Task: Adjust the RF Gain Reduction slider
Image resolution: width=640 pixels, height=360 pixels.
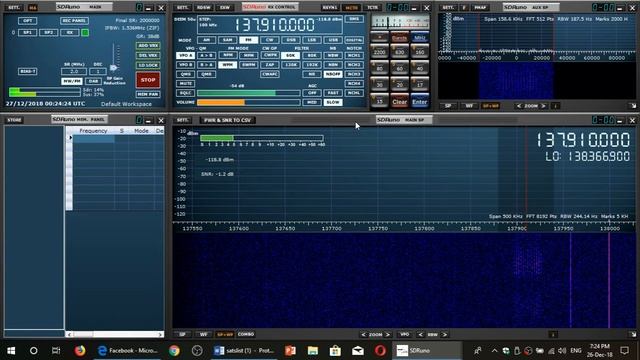Action: [x=114, y=68]
